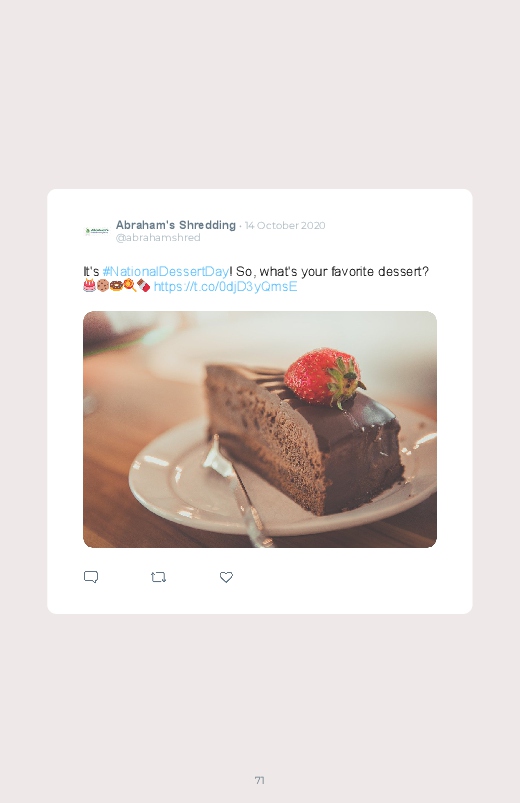Open the chocolate cake photo
Viewport: 520px width, 803px height.
[x=260, y=429]
